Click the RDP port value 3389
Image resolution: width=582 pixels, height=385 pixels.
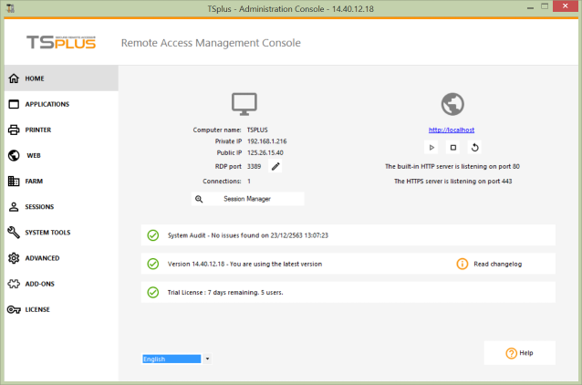(254, 166)
